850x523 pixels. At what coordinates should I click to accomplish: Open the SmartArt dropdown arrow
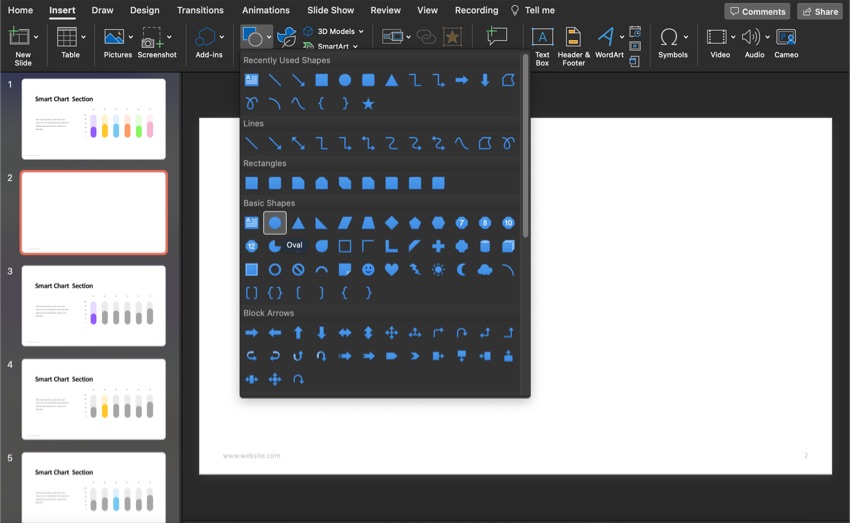coord(355,46)
